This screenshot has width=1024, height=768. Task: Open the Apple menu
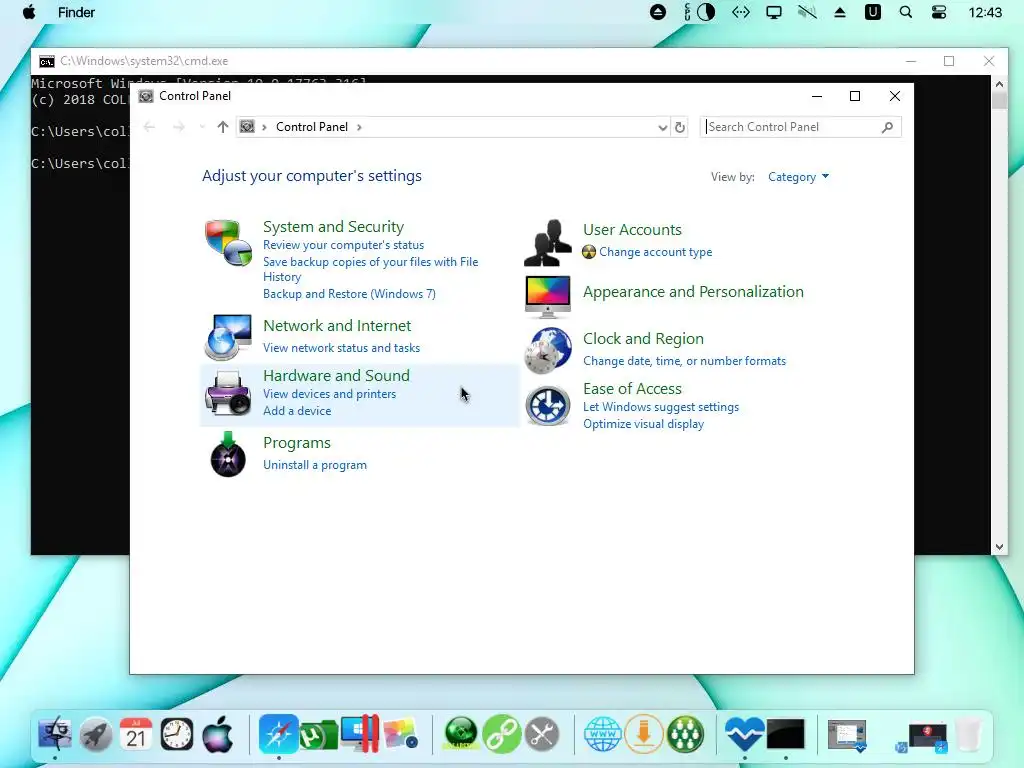coord(29,12)
